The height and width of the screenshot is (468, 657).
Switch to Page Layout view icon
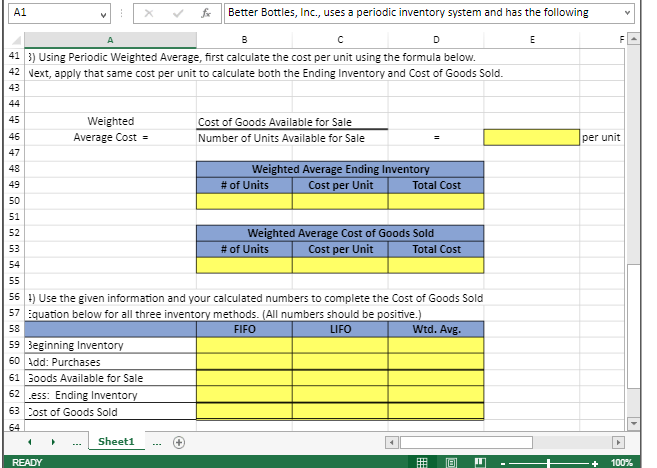point(451,463)
